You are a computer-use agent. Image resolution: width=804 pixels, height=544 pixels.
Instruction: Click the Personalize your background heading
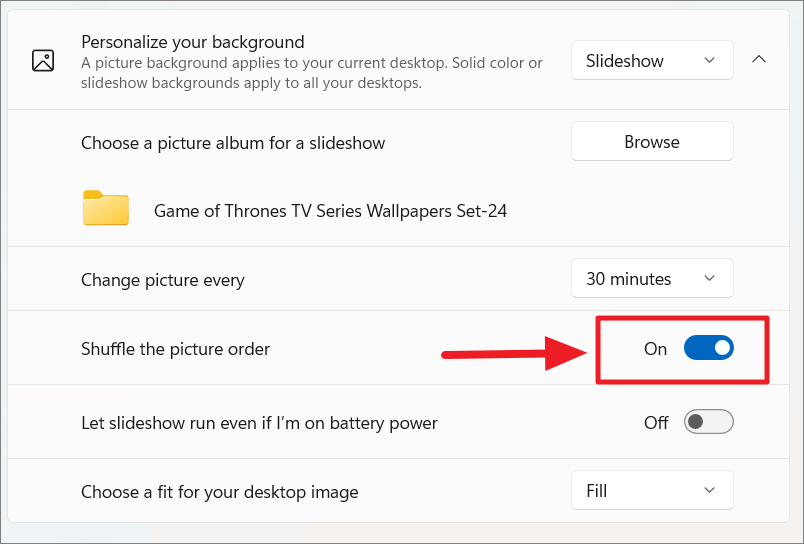pyautogui.click(x=193, y=42)
